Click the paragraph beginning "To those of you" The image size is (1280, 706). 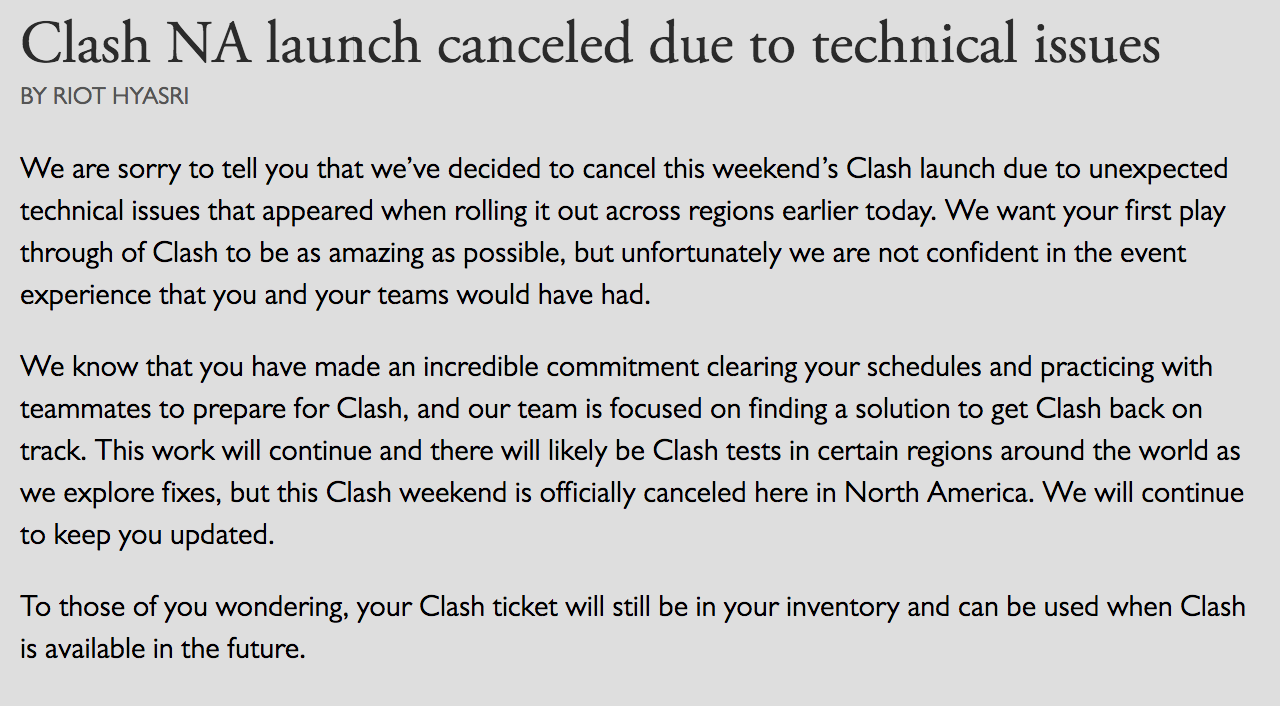633,628
